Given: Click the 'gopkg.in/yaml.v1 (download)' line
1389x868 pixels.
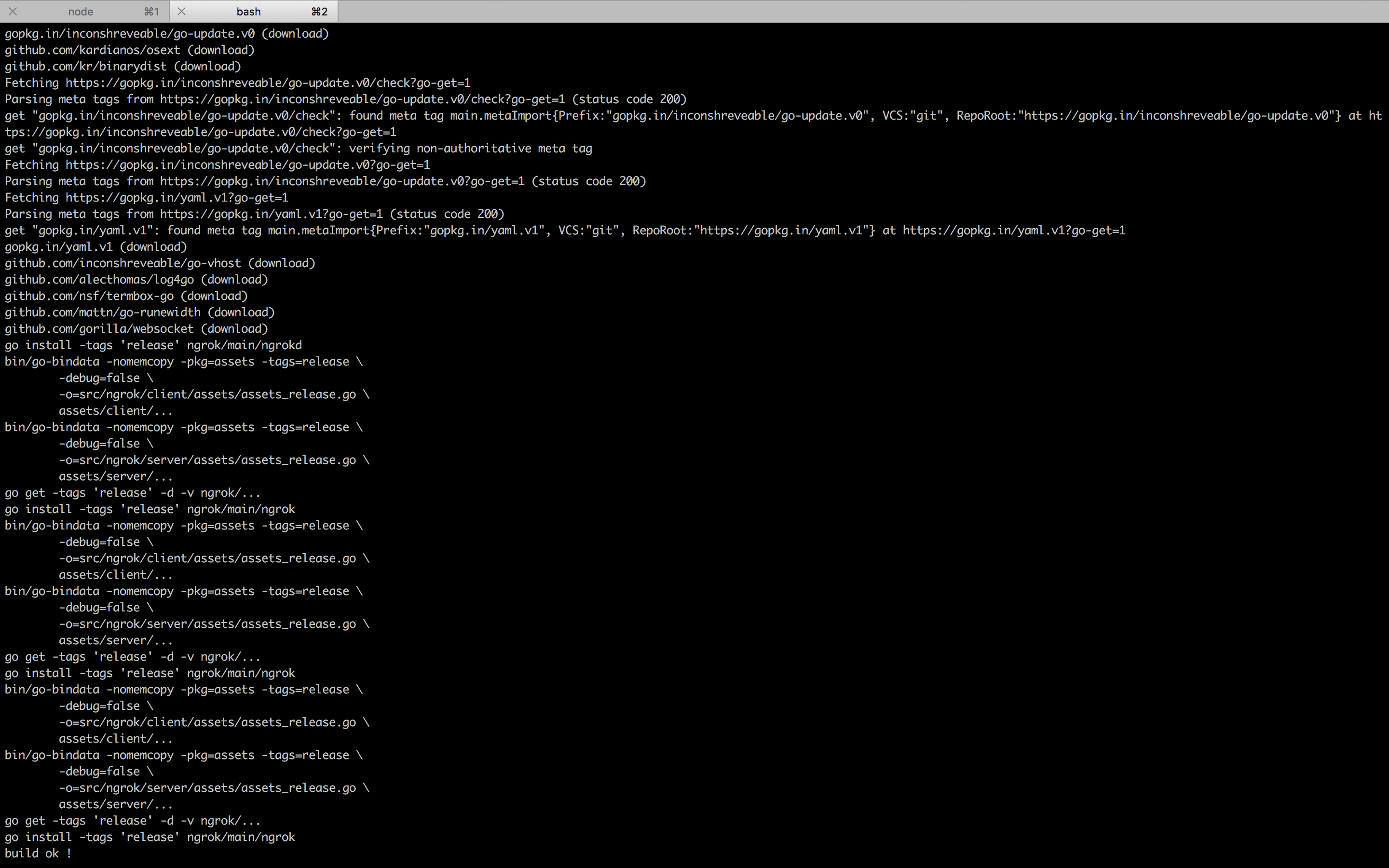Looking at the screenshot, I should (96, 247).
